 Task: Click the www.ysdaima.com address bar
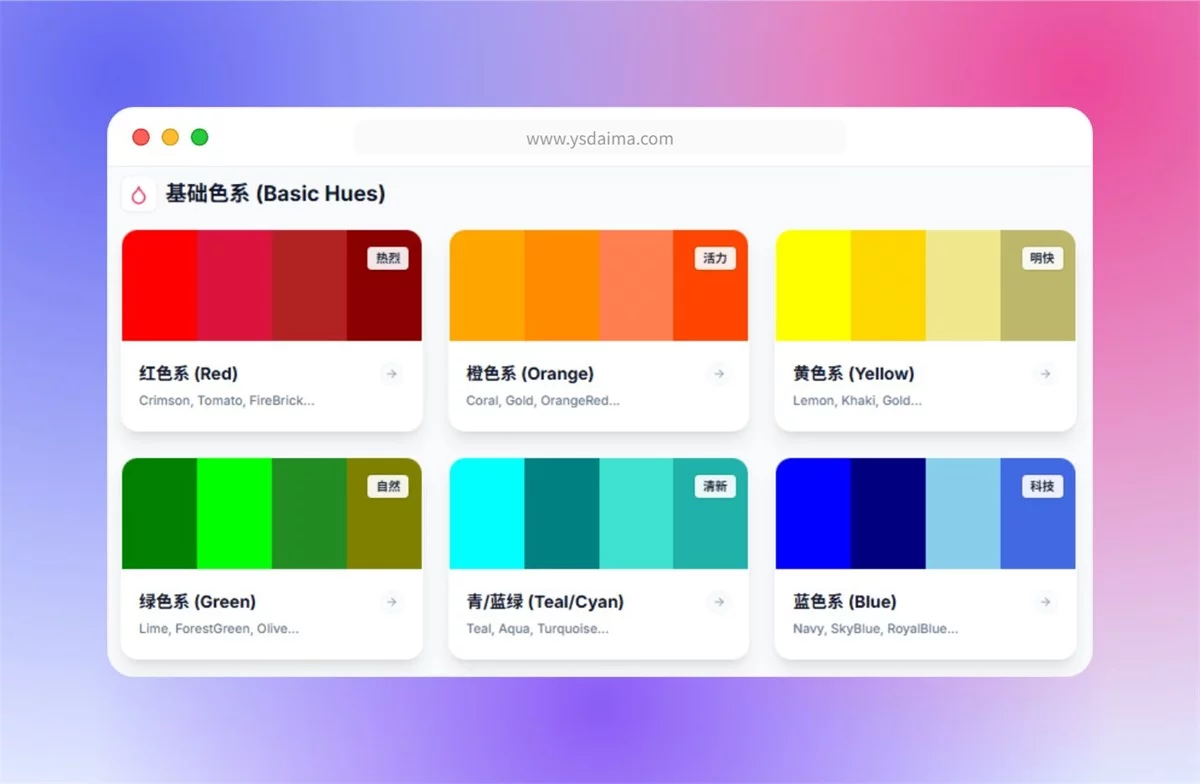tap(599, 138)
